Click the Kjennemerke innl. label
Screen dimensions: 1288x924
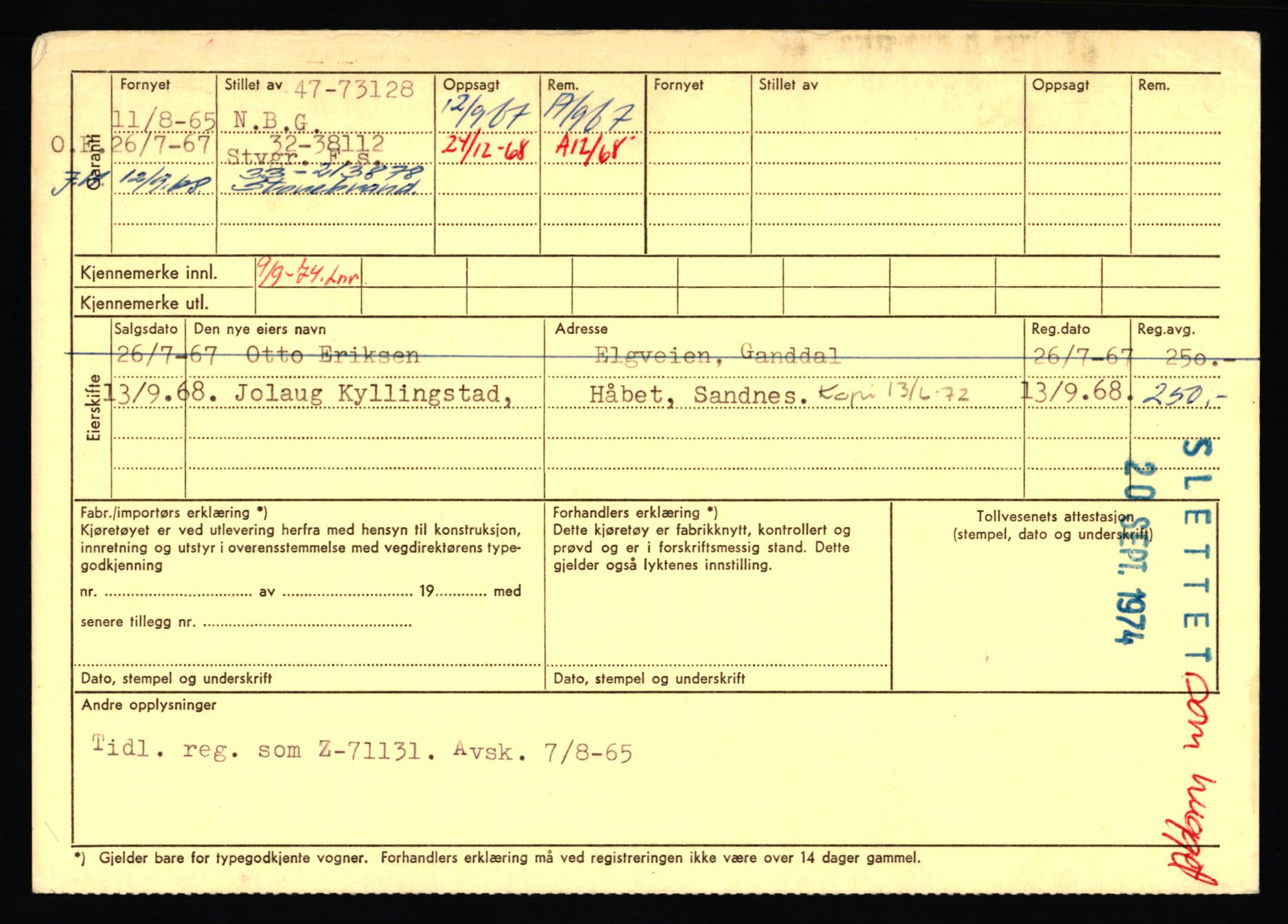coord(148,274)
